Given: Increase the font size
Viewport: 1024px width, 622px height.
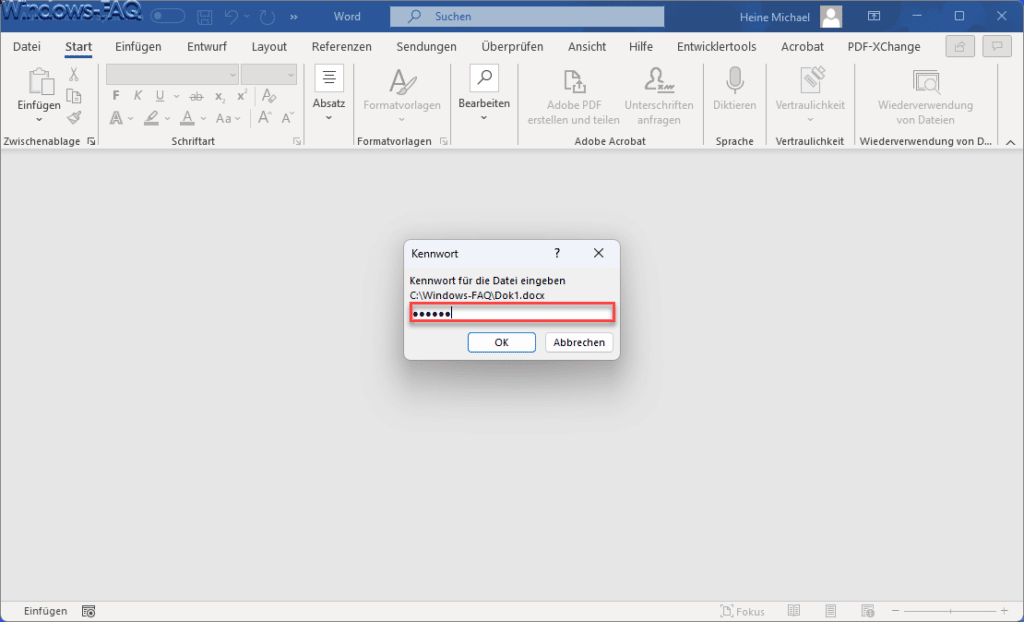Looking at the screenshot, I should (x=264, y=118).
